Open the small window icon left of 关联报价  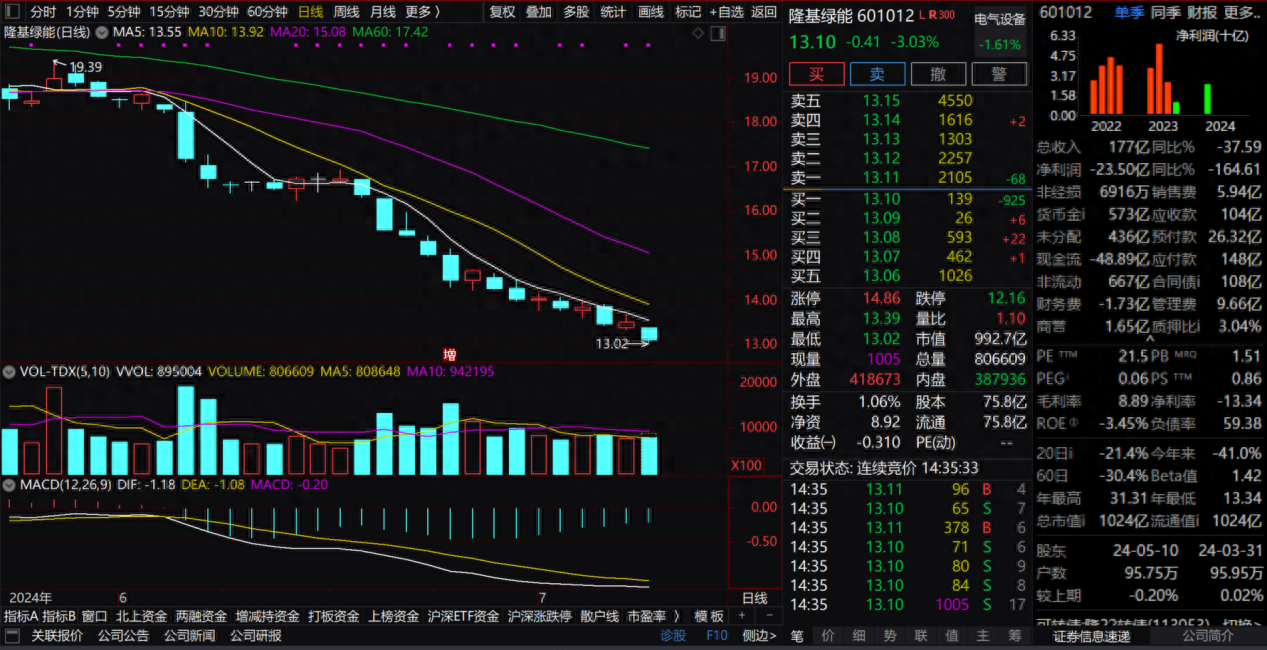point(12,635)
